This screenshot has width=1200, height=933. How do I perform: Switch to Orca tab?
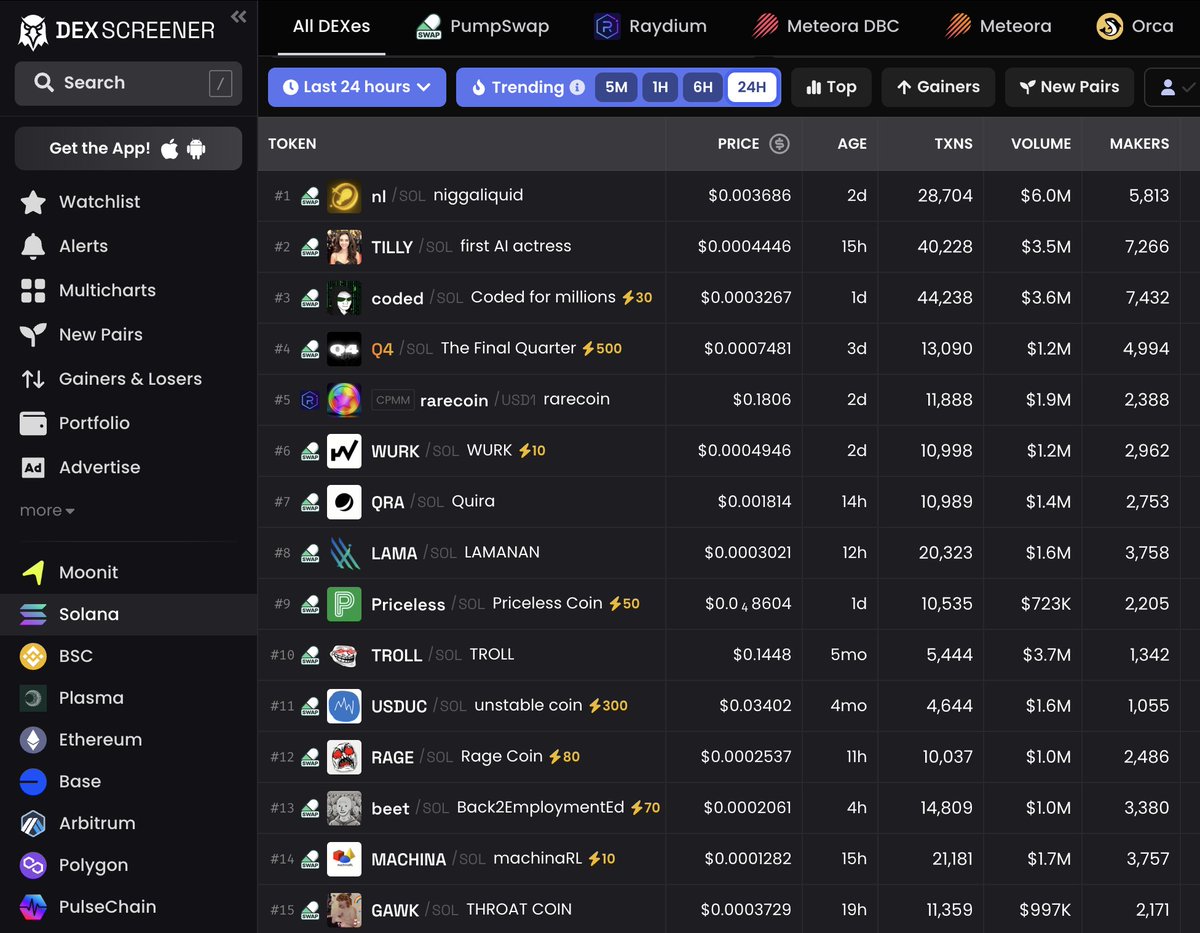pos(1135,27)
